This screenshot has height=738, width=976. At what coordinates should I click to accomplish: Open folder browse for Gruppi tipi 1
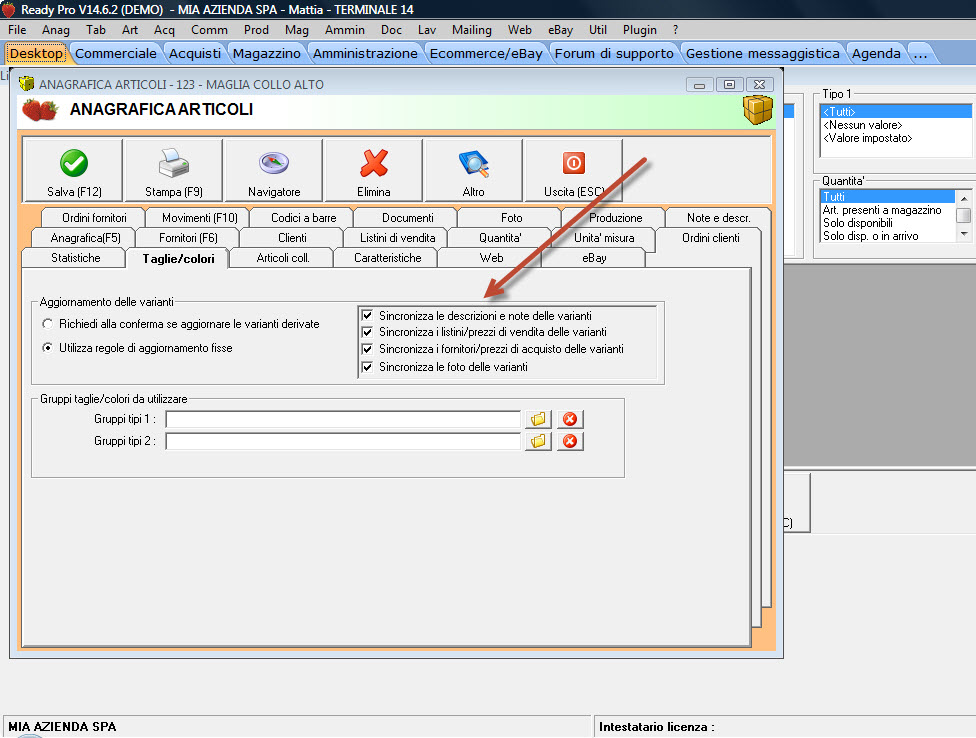(538, 419)
